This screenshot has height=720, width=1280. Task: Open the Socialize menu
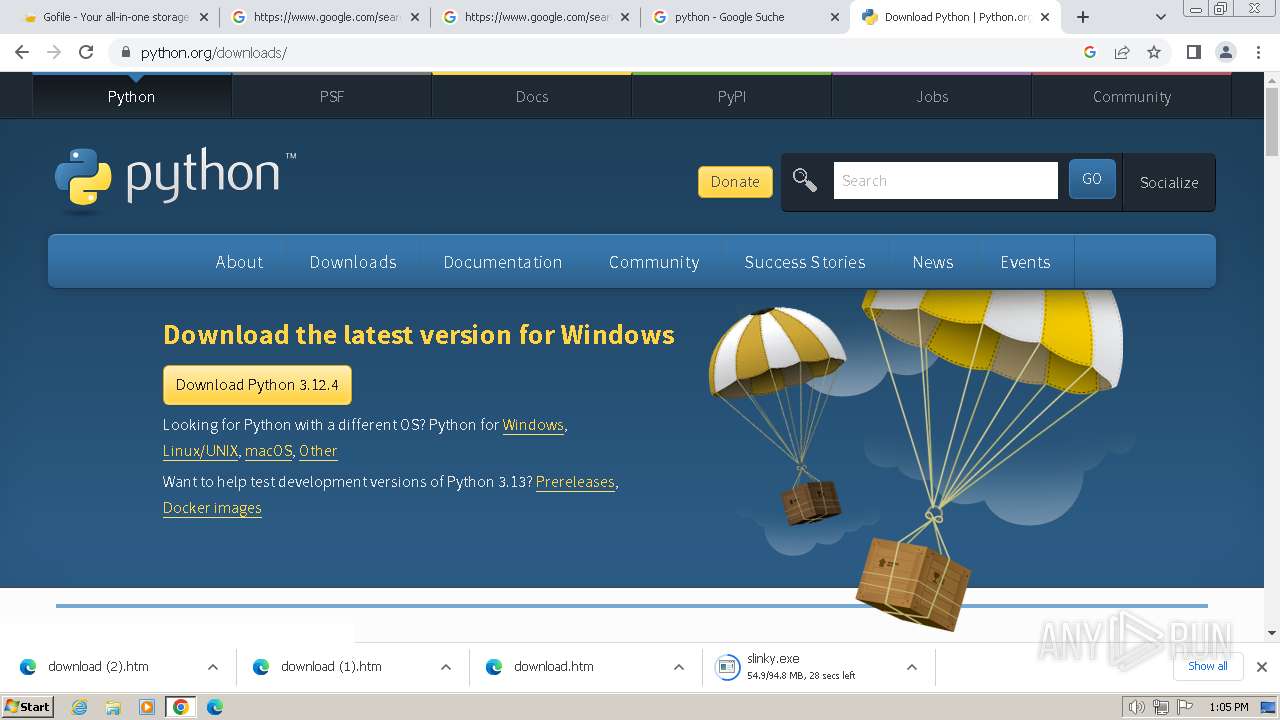coord(1169,182)
